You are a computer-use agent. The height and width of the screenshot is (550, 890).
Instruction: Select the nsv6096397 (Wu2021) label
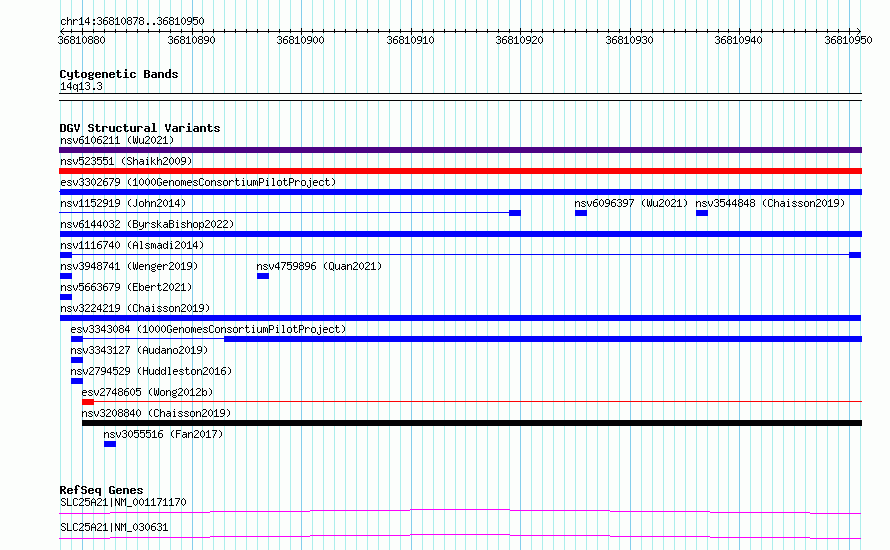pos(631,203)
